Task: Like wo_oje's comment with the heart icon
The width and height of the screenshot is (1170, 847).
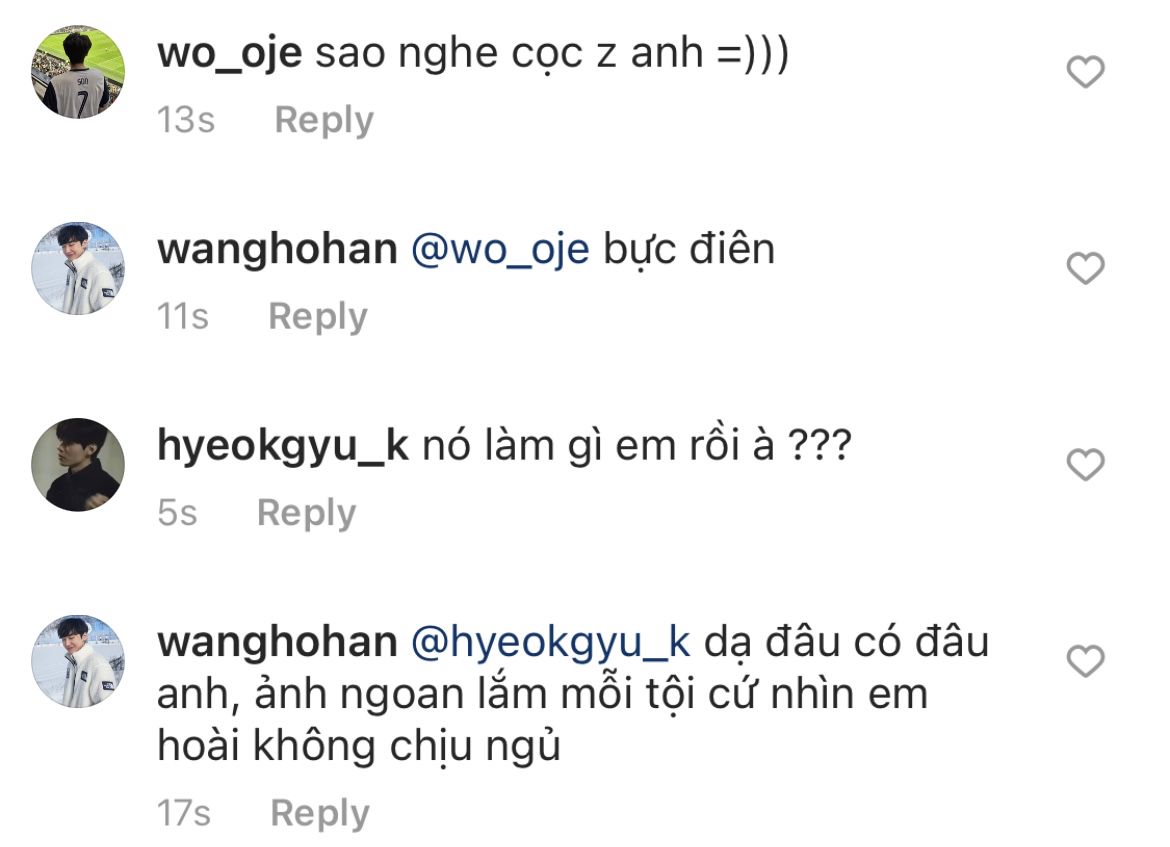Action: click(1085, 72)
